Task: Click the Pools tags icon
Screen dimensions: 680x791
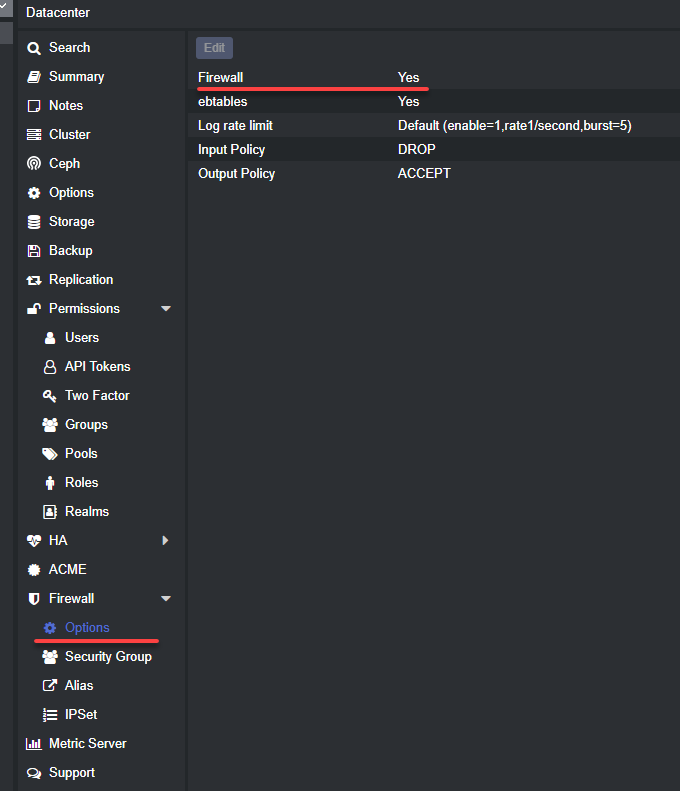Action: (50, 453)
